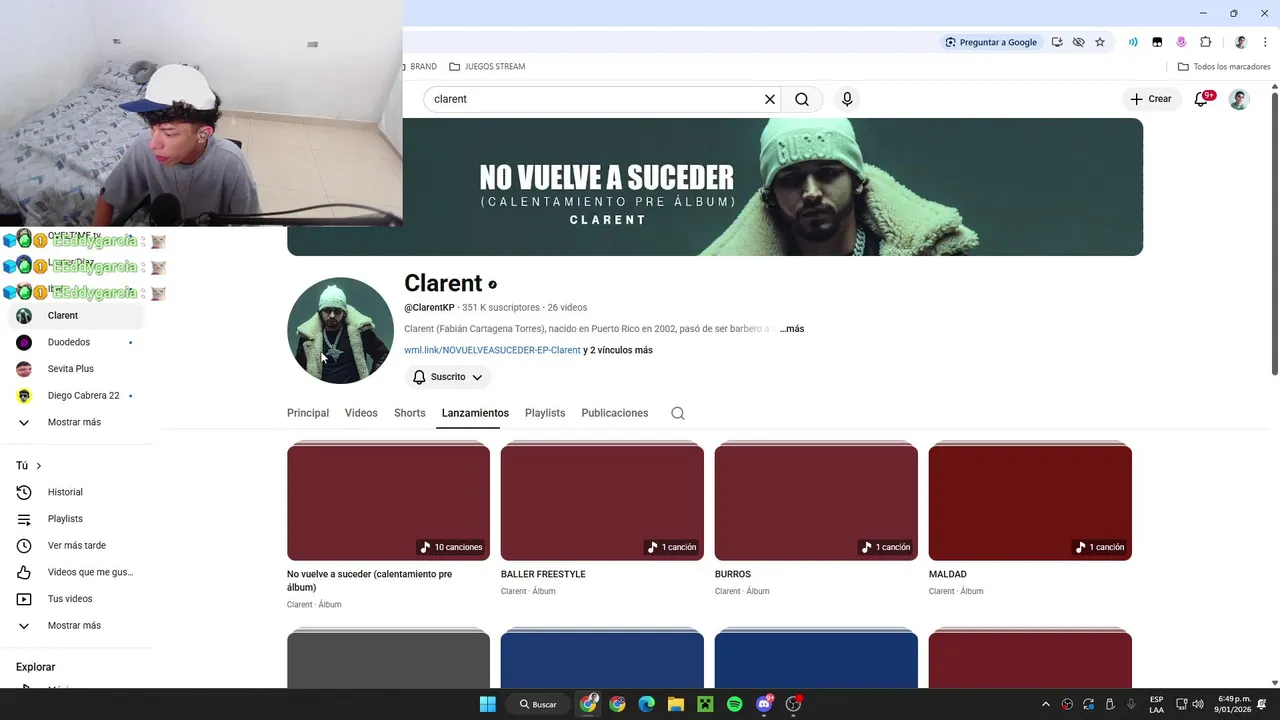This screenshot has width=1280, height=720.
Task: Open the Tú section chevron
Action: [39, 466]
